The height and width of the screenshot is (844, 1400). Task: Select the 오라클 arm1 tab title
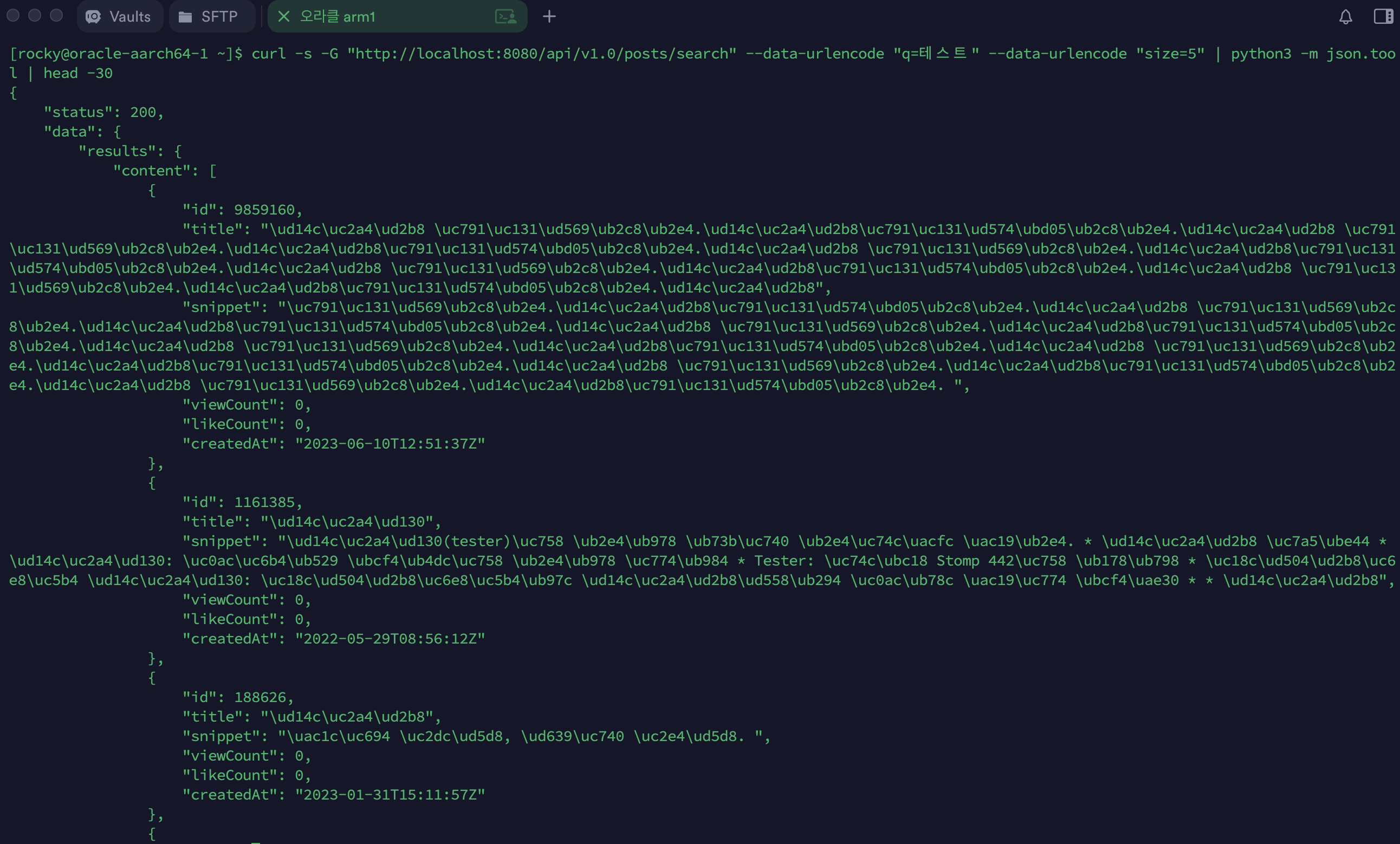[338, 16]
